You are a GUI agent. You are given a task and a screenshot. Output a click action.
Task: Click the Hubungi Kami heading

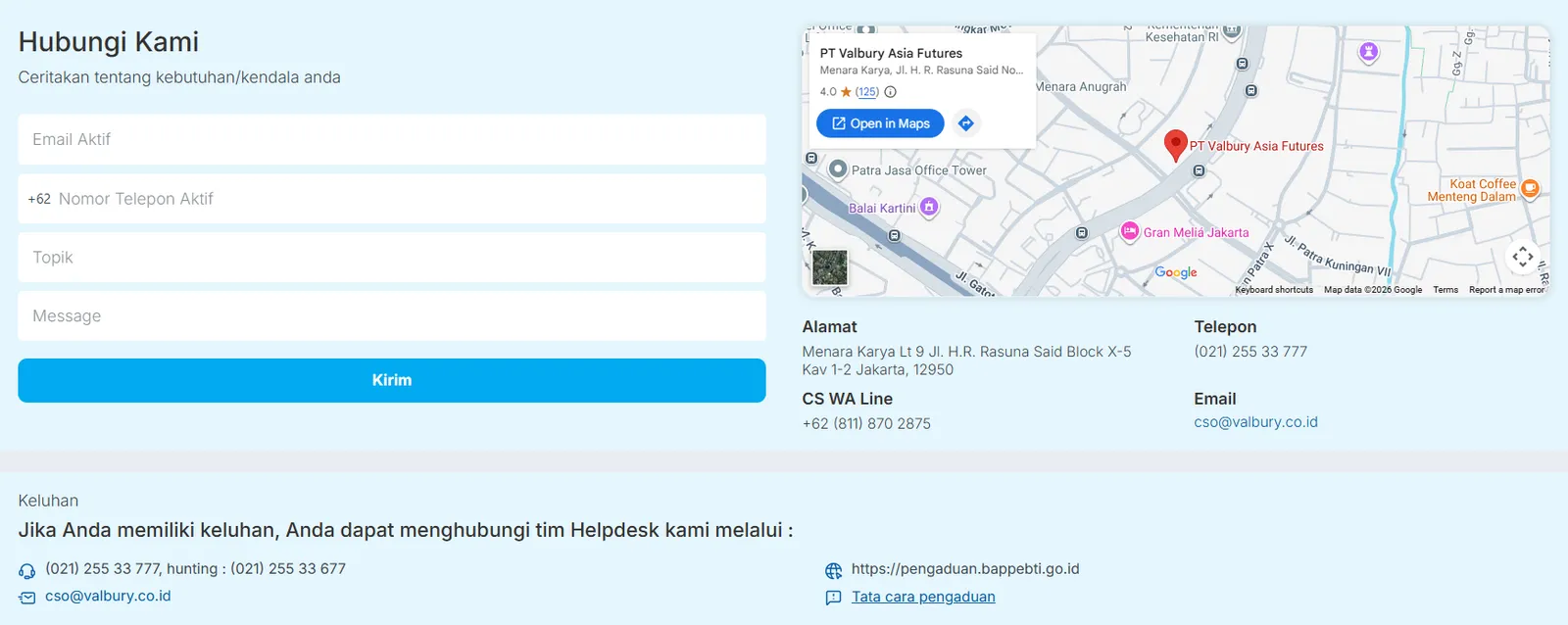(x=109, y=41)
